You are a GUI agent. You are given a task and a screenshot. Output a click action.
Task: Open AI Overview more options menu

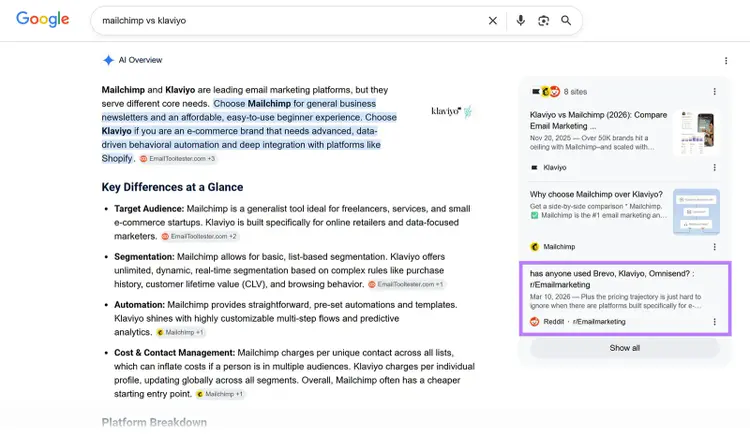coord(726,61)
